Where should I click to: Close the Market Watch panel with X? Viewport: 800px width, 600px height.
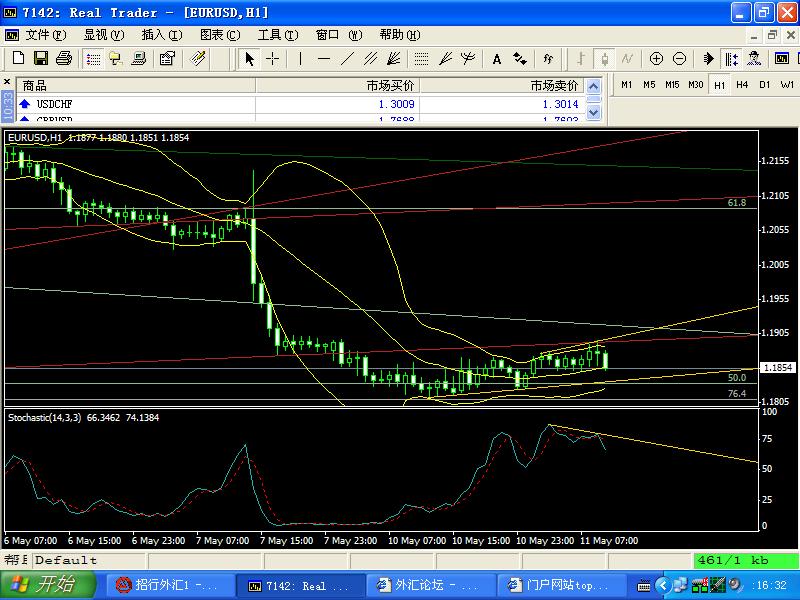pos(7,82)
